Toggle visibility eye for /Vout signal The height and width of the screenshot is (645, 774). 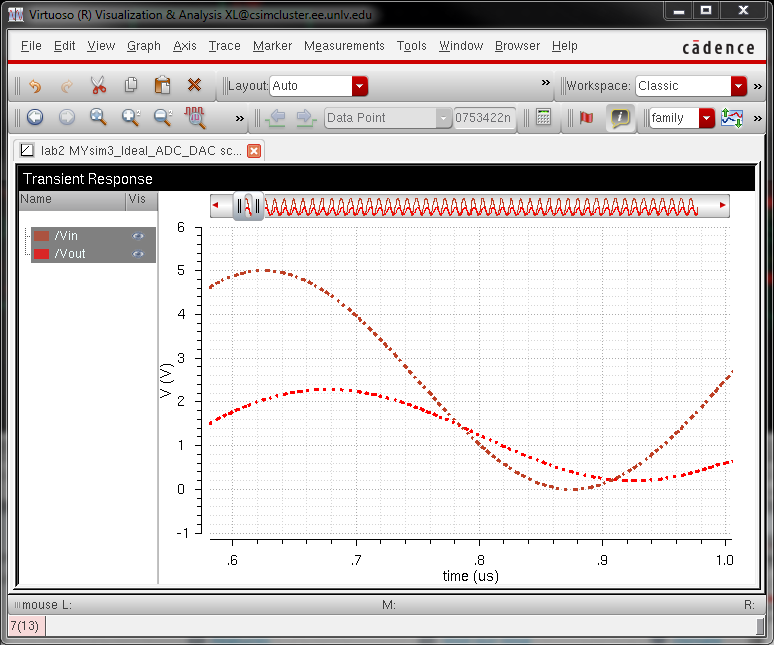click(x=138, y=254)
